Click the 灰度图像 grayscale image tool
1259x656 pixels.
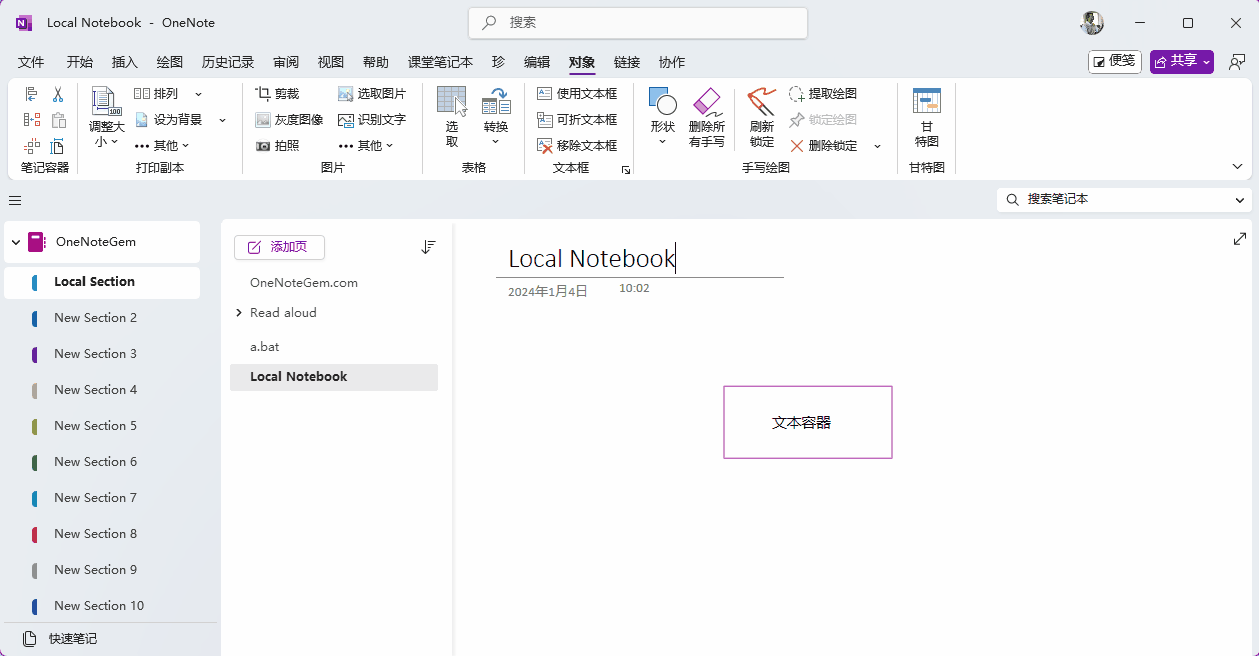click(289, 120)
